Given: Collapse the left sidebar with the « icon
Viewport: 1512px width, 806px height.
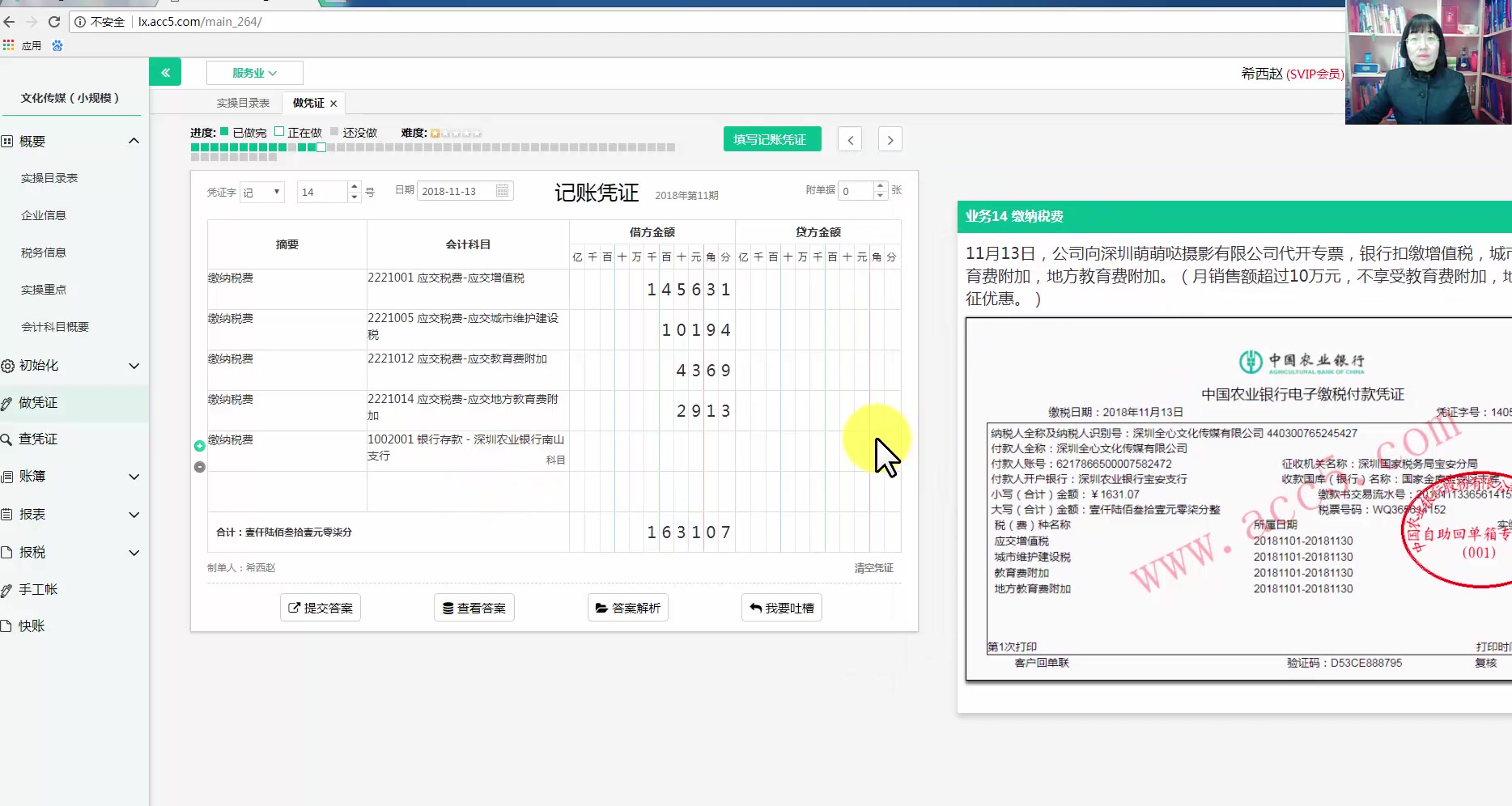Looking at the screenshot, I should 165,71.
